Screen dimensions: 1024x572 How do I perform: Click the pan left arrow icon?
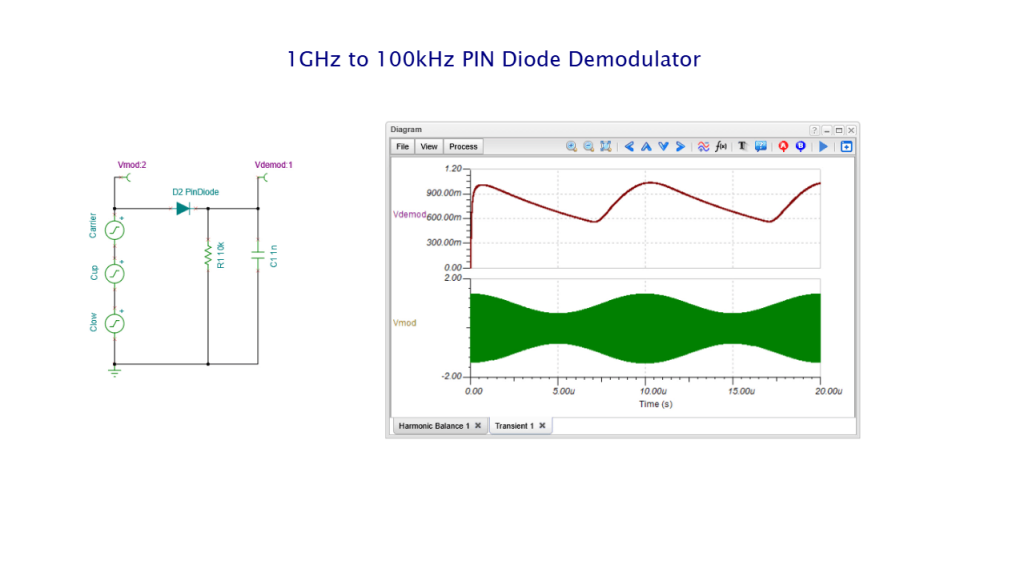(x=629, y=146)
